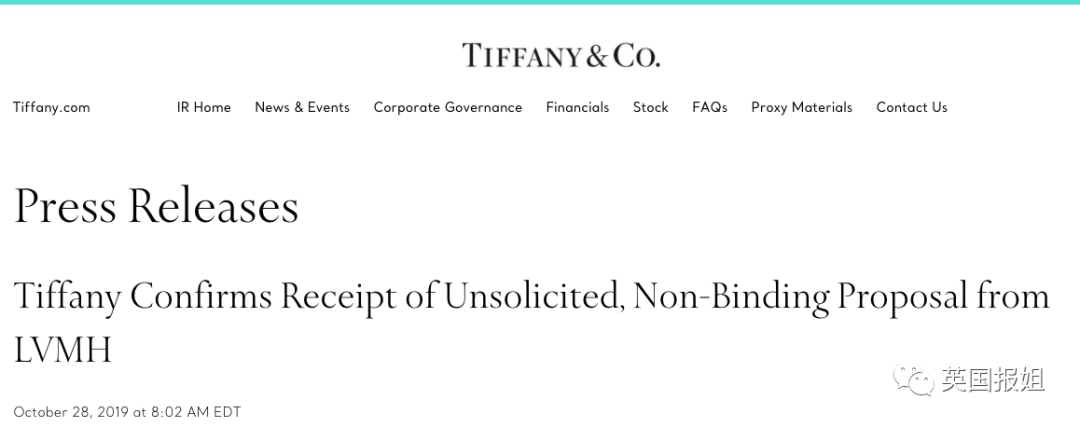1080x427 pixels.
Task: Click the 英国报姐 watermark text
Action: (993, 379)
